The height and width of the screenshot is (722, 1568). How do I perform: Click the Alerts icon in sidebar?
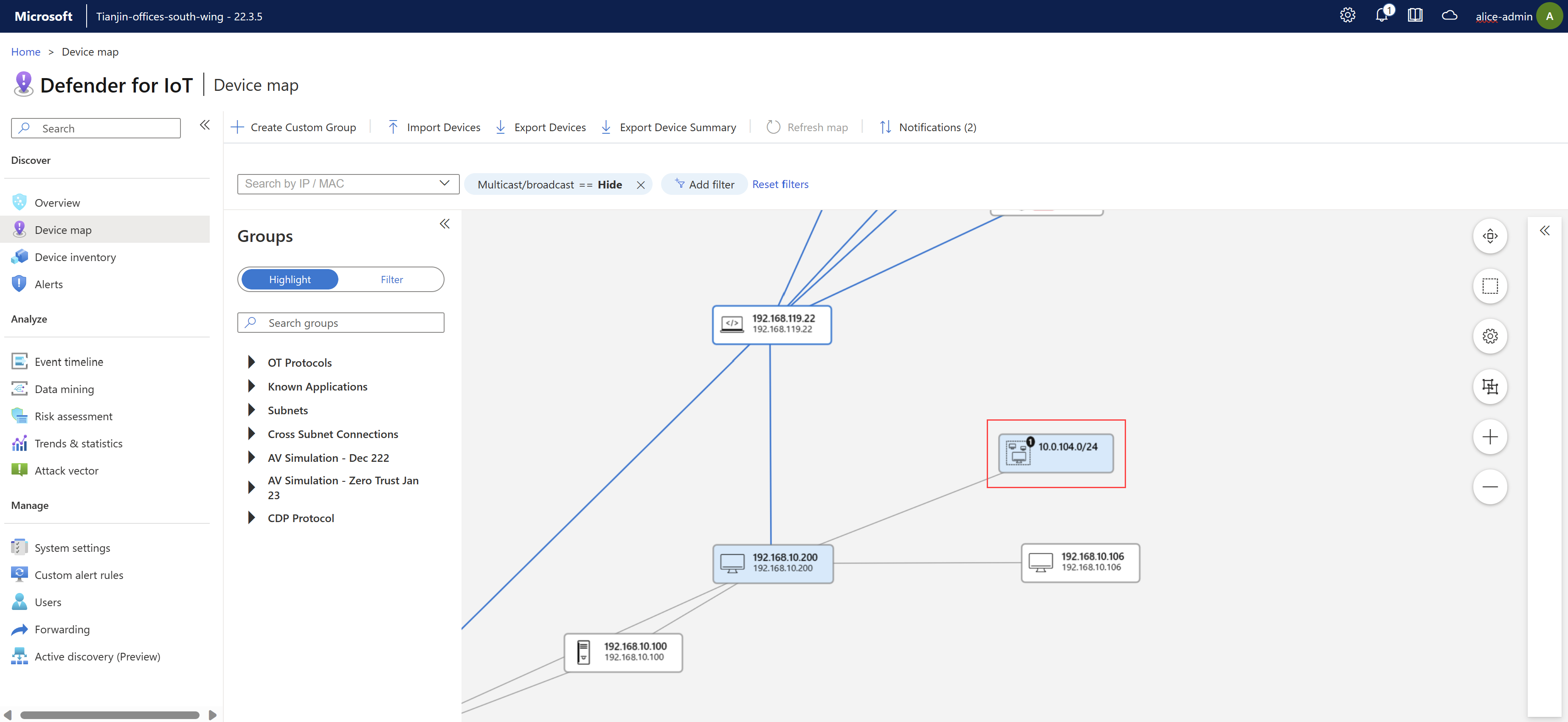[19, 284]
